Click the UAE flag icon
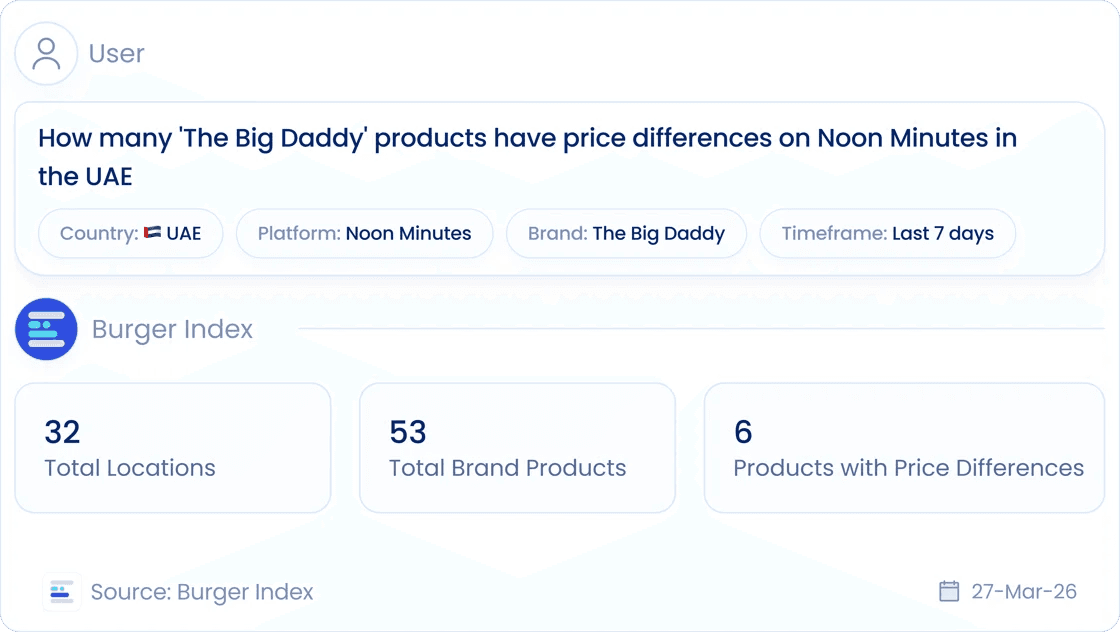 coord(153,233)
